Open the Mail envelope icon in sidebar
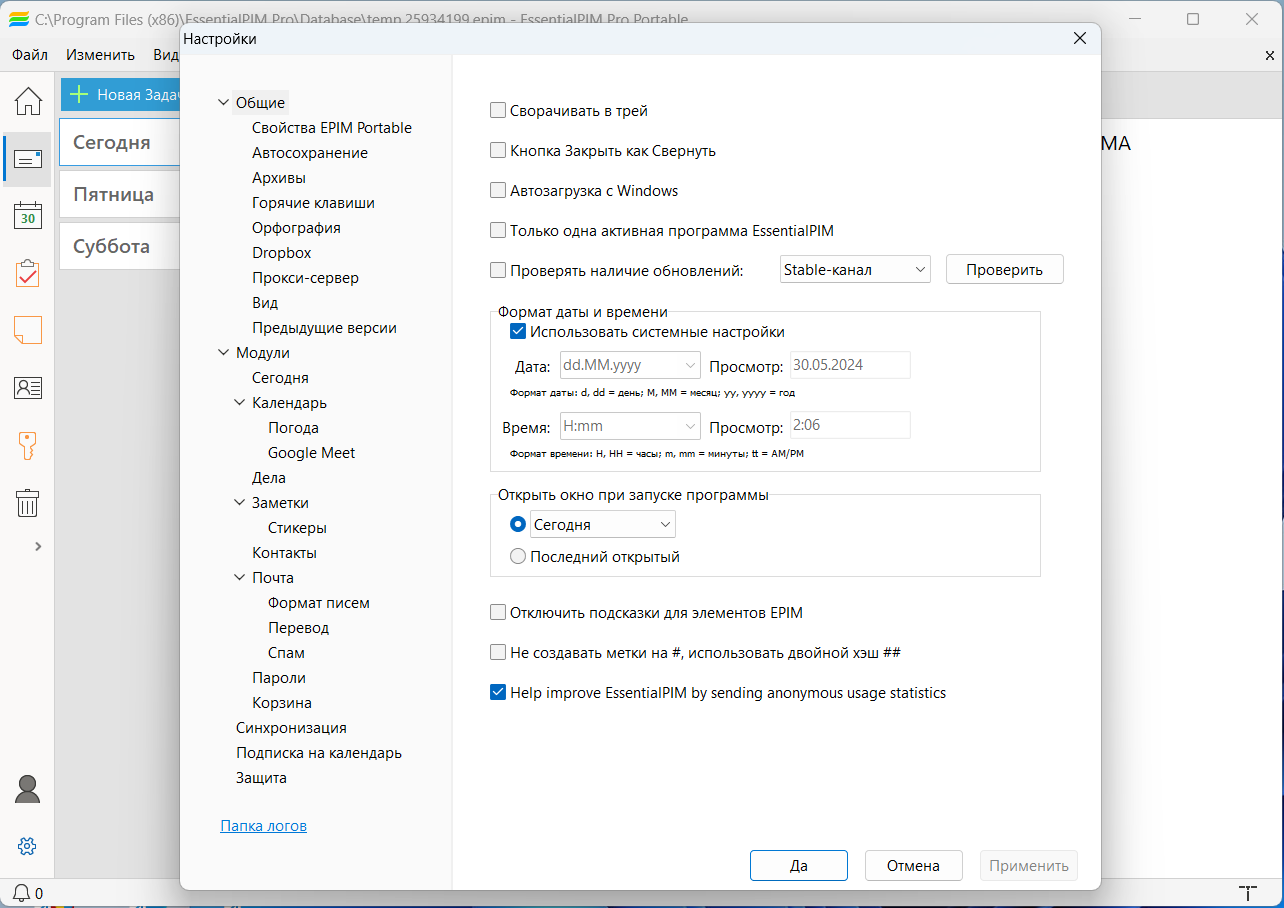 pyautogui.click(x=28, y=159)
